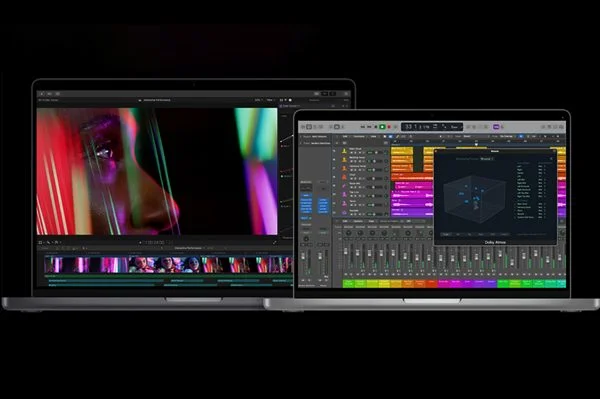Click the first channel fader in the mixer

coord(346,252)
